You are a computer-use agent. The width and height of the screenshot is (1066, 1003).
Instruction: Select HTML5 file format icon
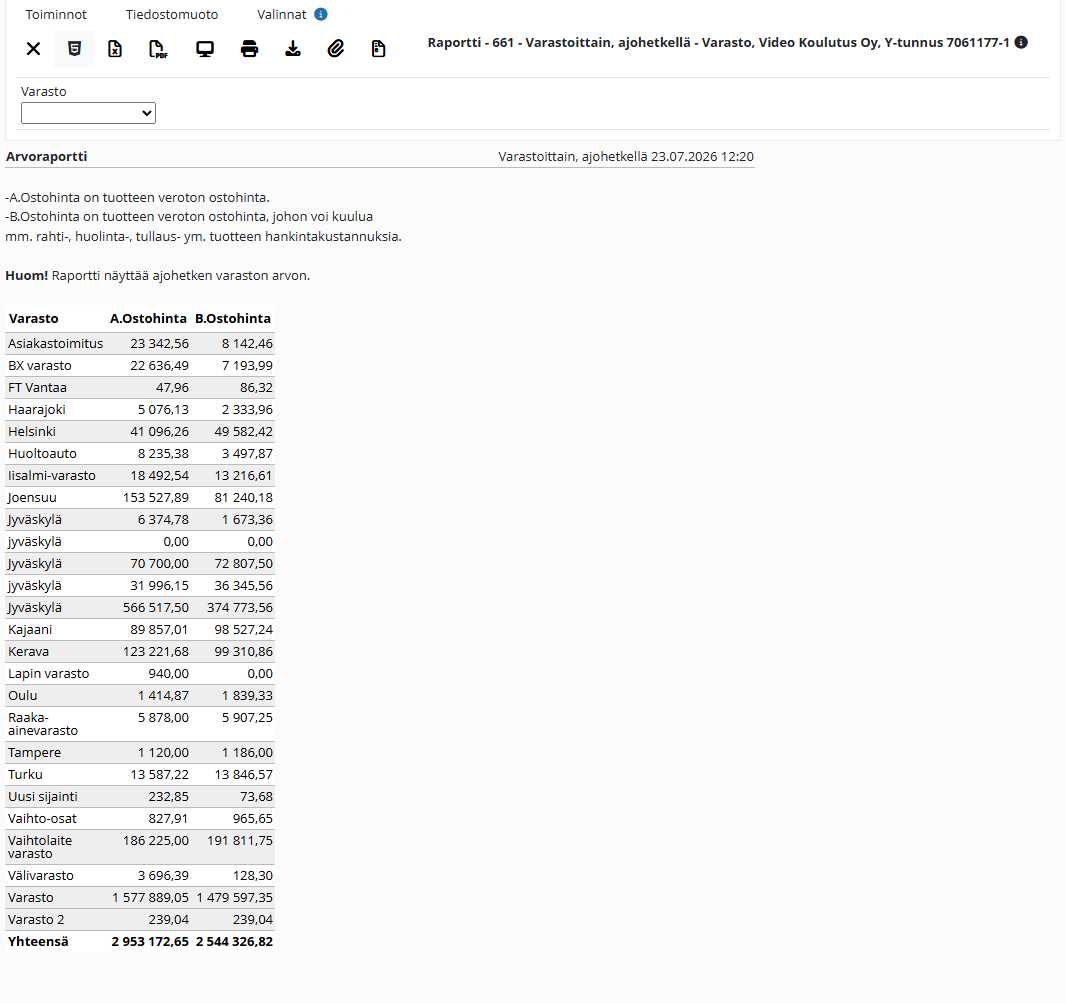tap(75, 48)
